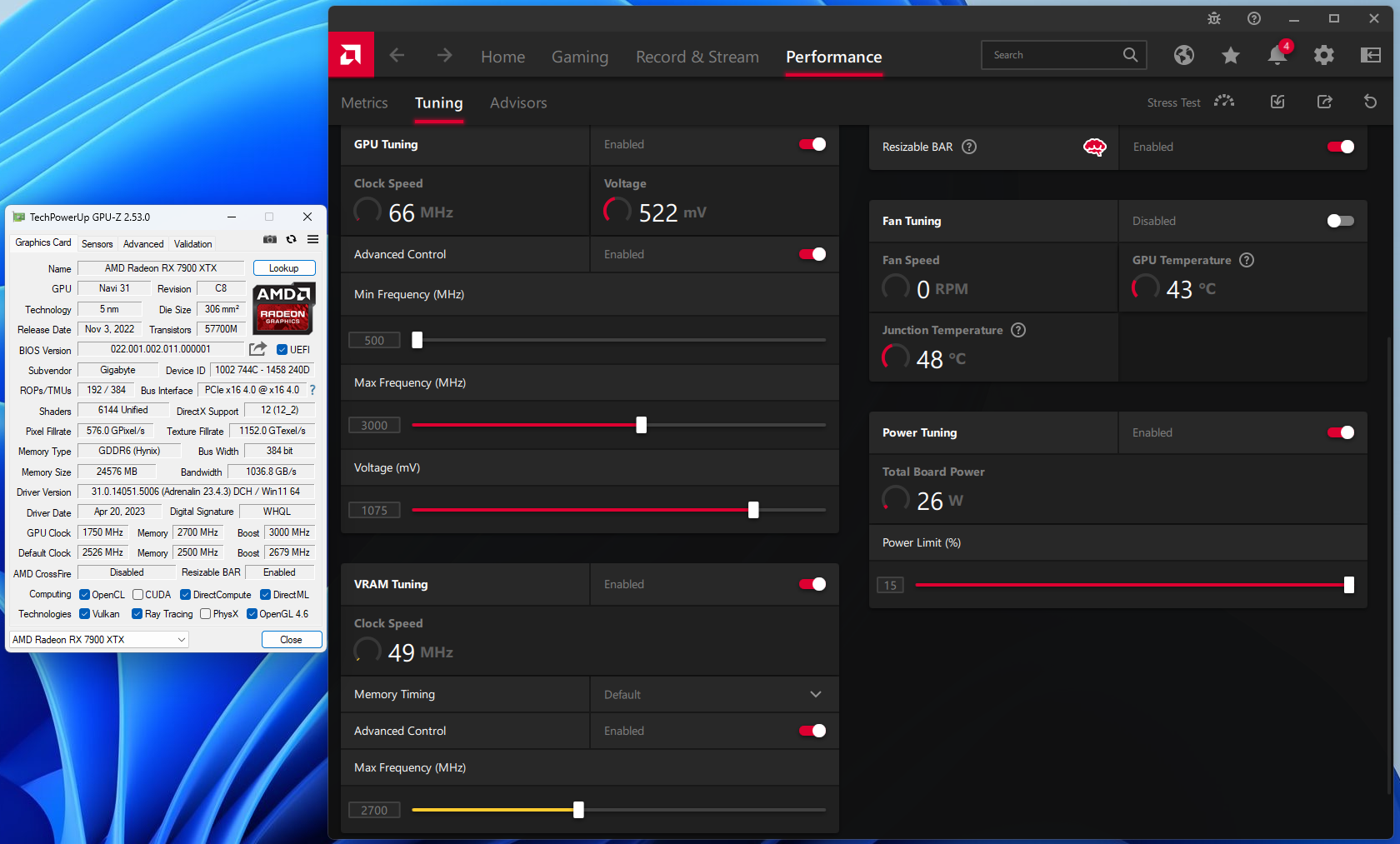Go back with the left arrow icon
Screen dimensions: 1400x844
coord(397,55)
